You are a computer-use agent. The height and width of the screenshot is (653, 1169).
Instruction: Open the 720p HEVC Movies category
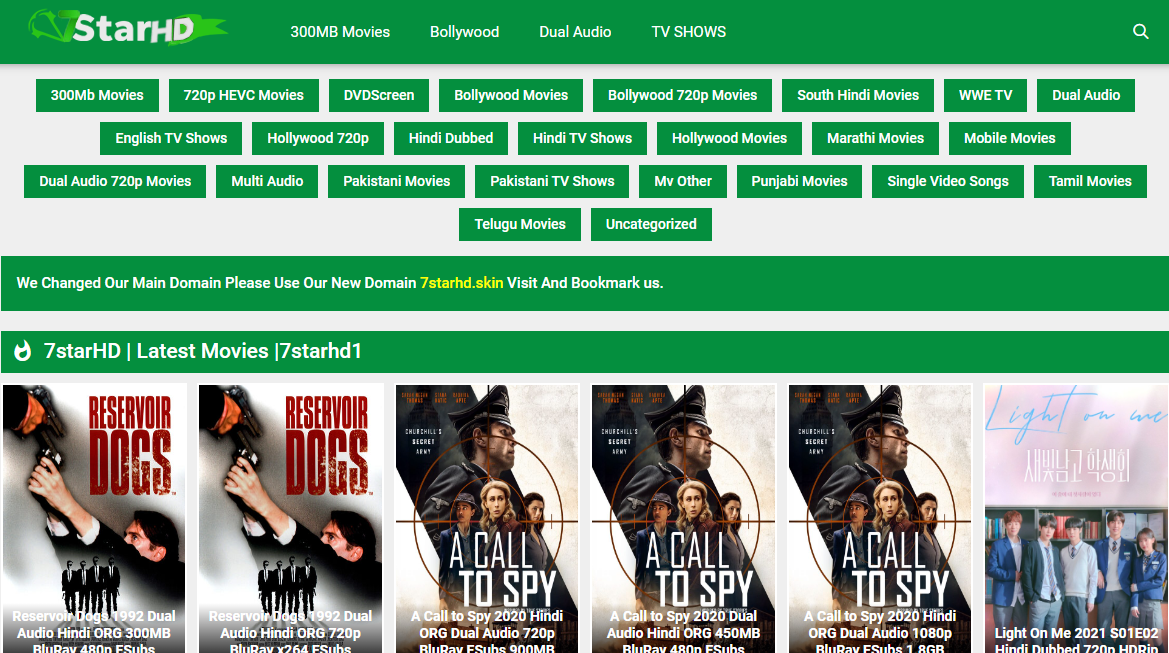point(244,95)
